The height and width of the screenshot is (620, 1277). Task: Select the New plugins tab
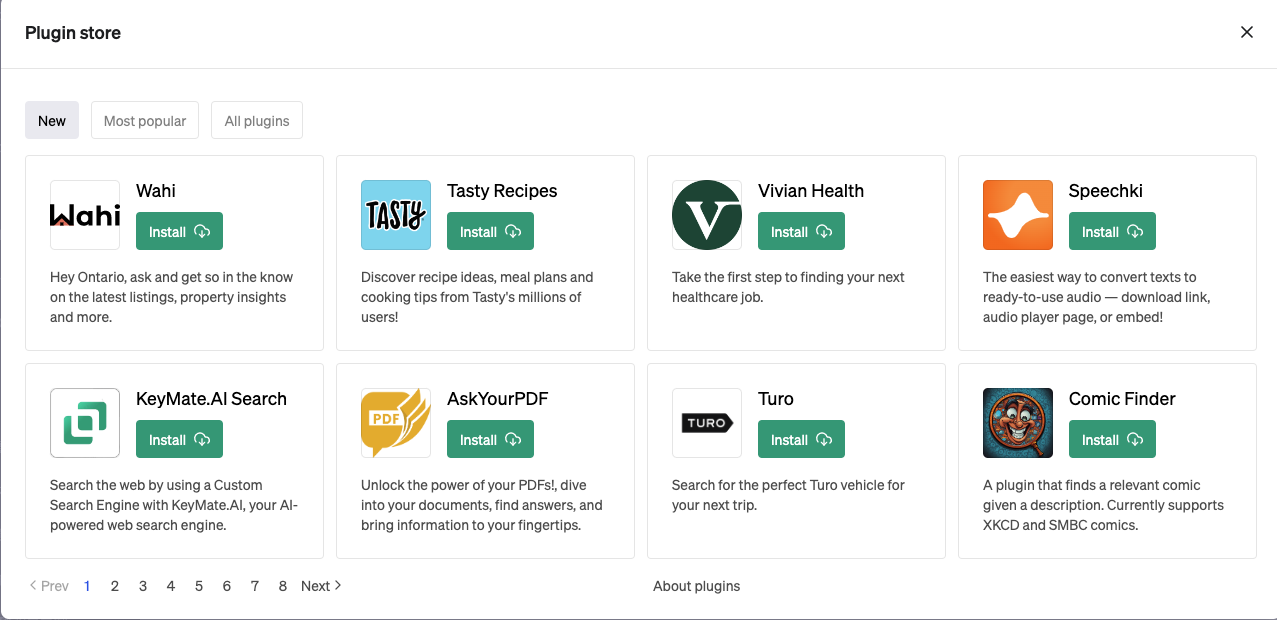[x=52, y=120]
